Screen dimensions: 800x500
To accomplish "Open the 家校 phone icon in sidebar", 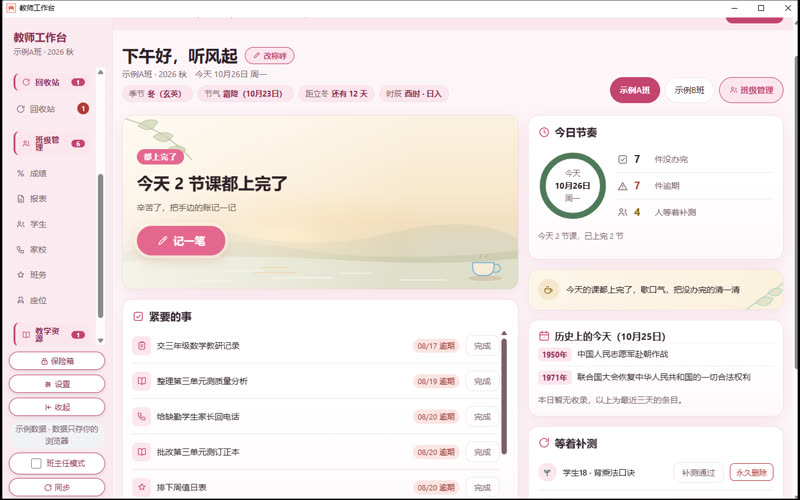I will pyautogui.click(x=20, y=249).
